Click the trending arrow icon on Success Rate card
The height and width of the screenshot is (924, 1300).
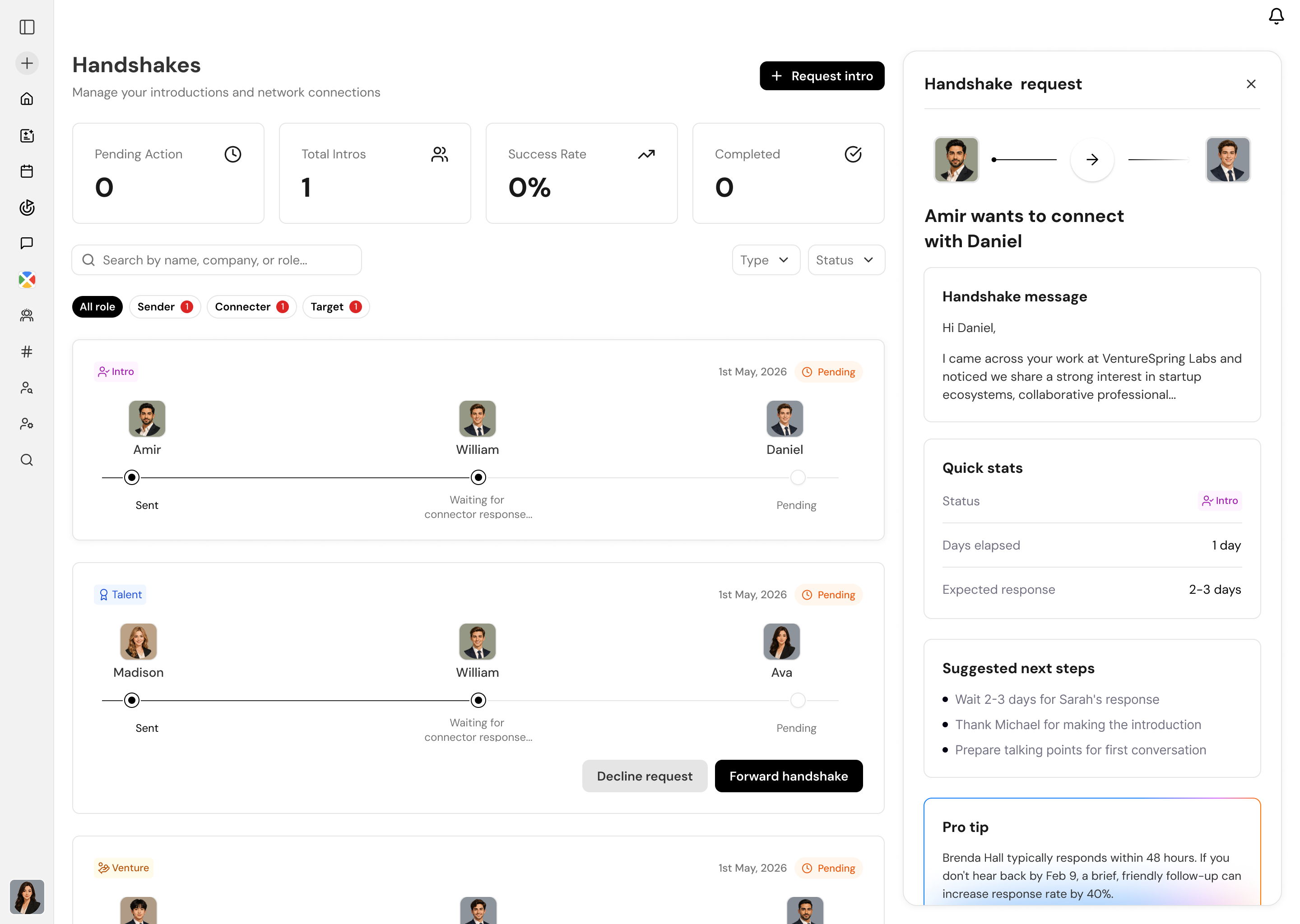(x=646, y=154)
